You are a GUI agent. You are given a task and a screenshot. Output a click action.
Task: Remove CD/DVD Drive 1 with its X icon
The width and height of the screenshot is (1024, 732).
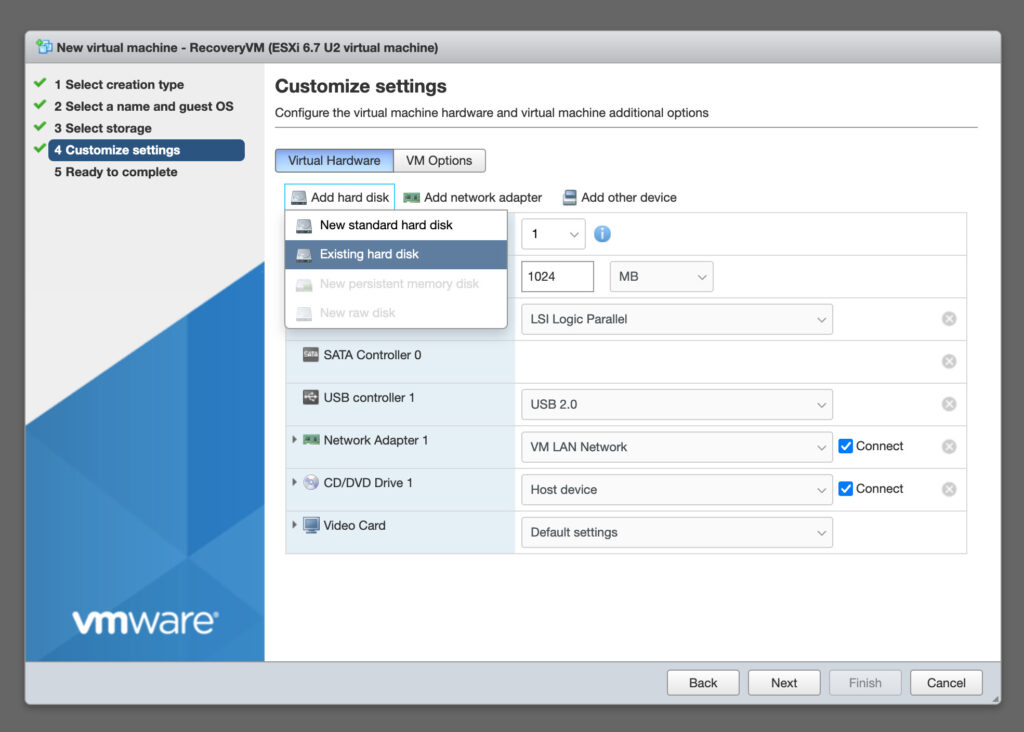(x=949, y=489)
